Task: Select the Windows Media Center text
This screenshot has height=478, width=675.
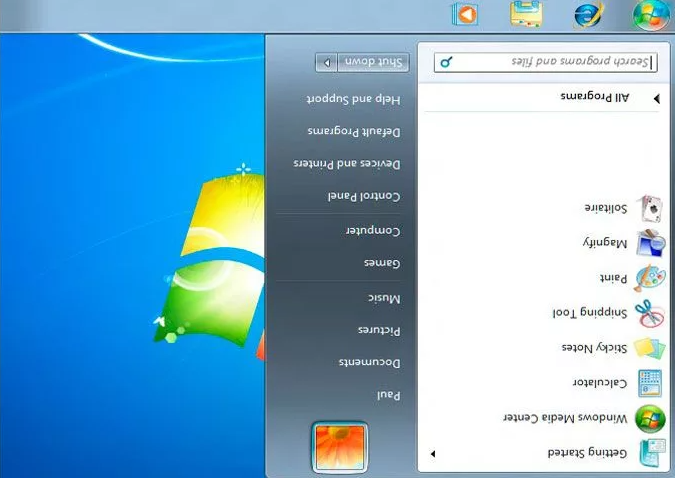Action: (x=565, y=418)
